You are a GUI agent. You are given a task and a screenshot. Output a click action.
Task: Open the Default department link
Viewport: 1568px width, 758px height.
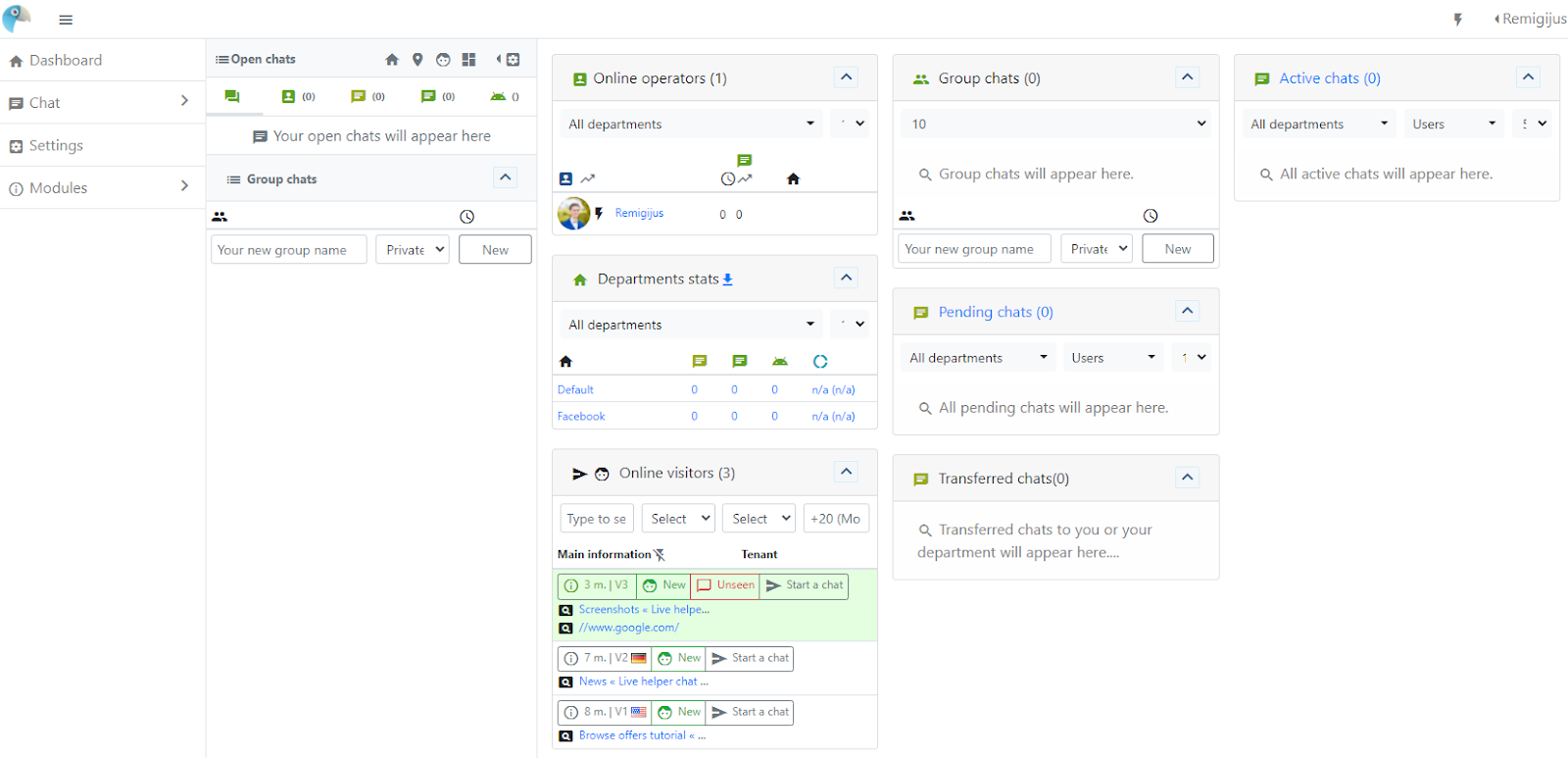click(x=575, y=389)
